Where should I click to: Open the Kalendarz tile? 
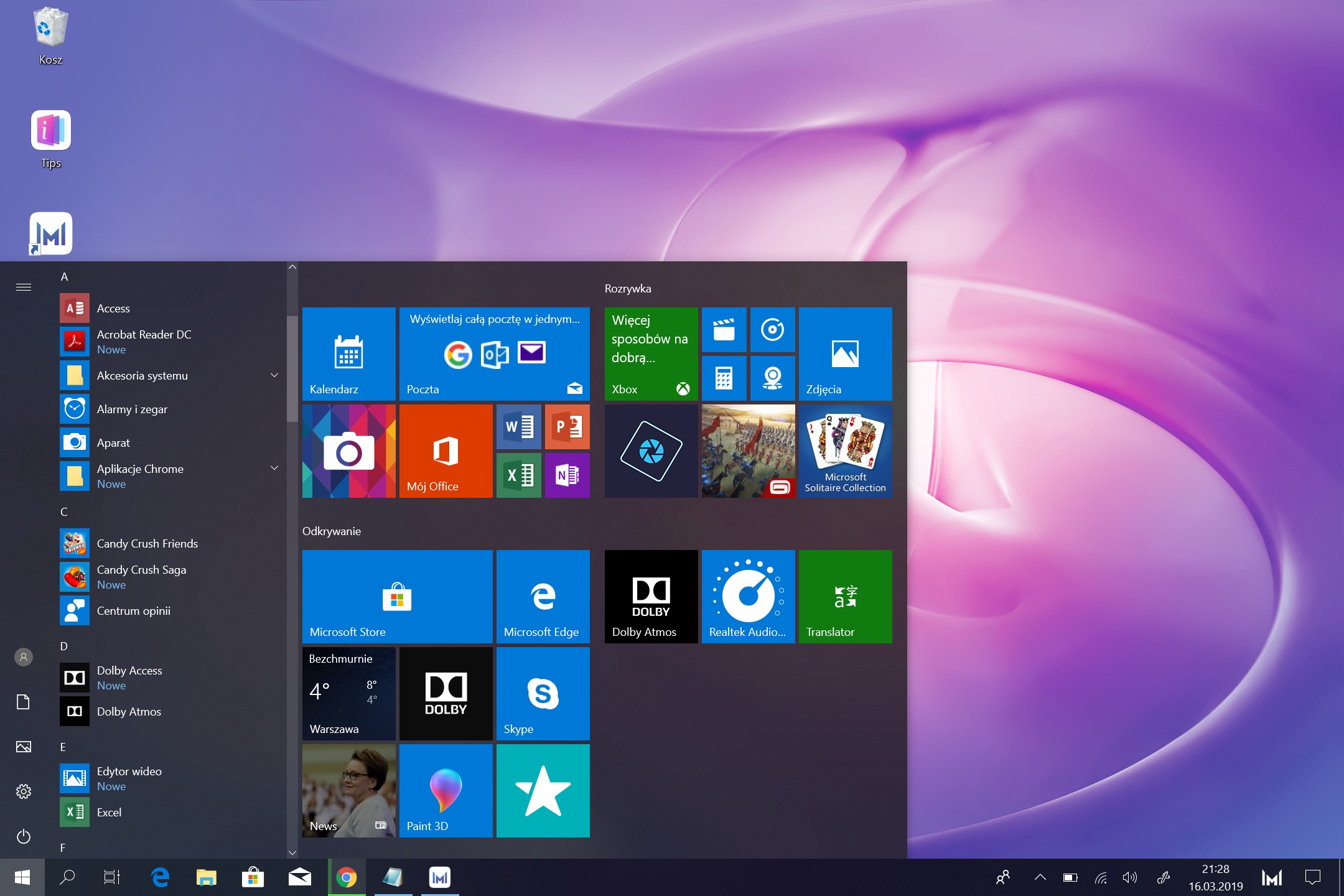[349, 353]
